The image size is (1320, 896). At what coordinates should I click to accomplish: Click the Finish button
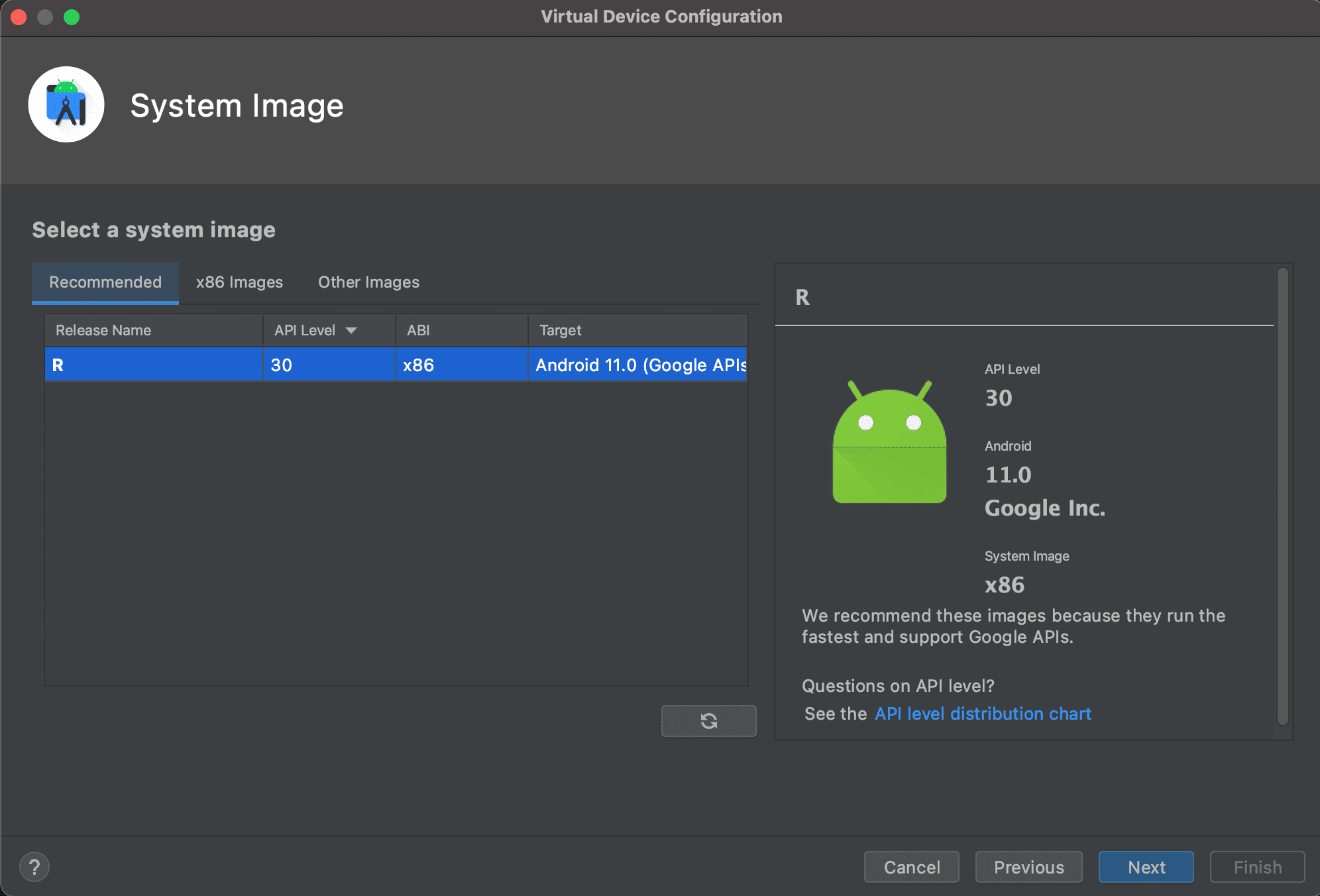(x=1257, y=867)
